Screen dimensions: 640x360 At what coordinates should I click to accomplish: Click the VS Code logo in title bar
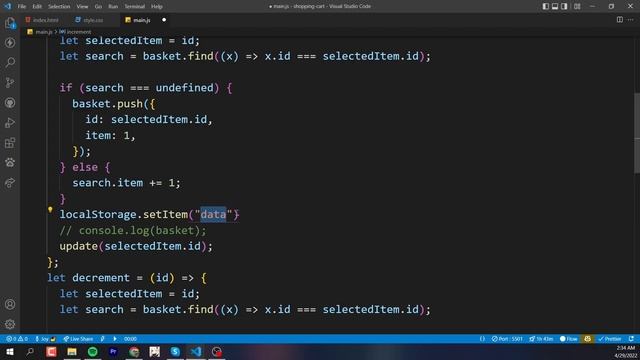(x=8, y=6)
